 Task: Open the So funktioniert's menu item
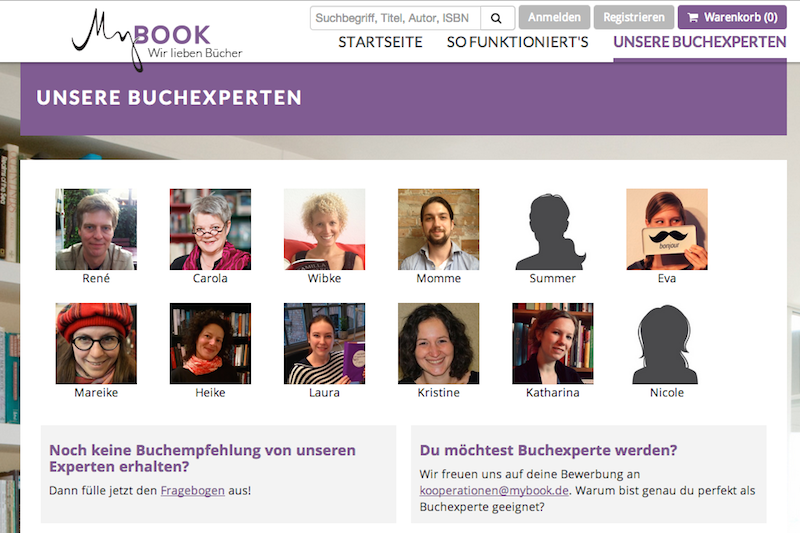tap(517, 42)
